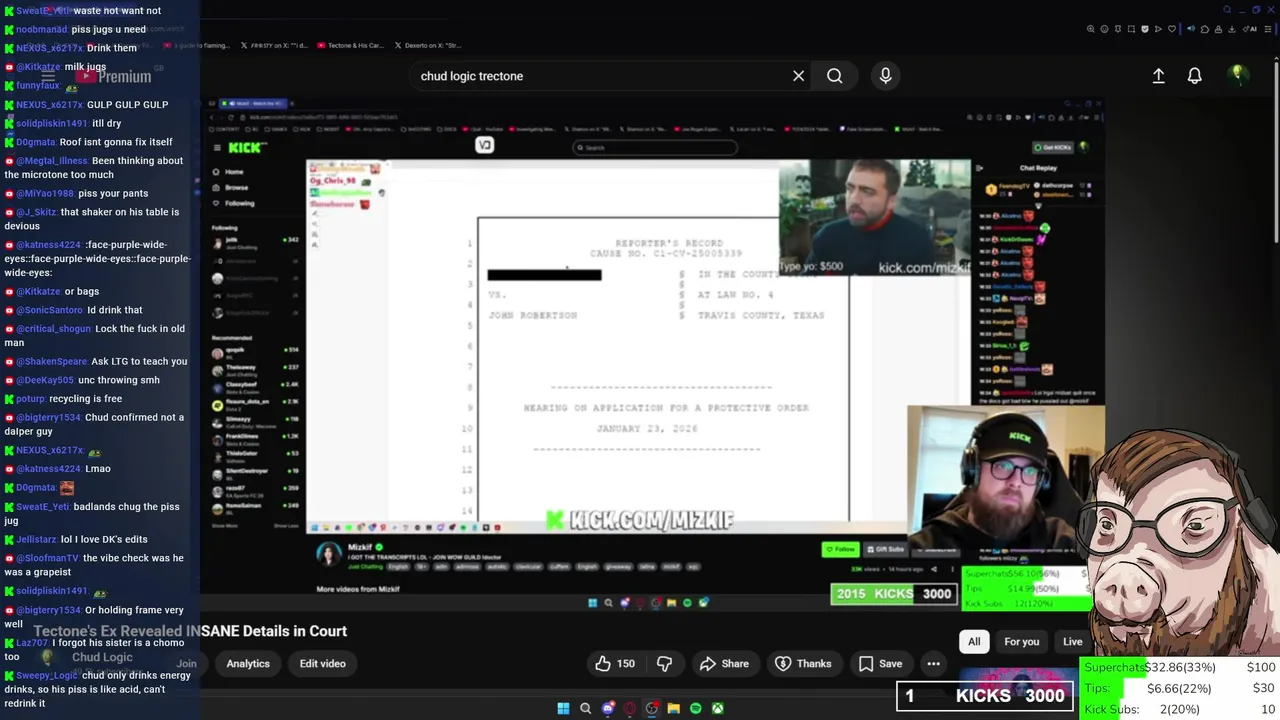
Task: Select the 'All' filter chip
Action: pos(974,641)
